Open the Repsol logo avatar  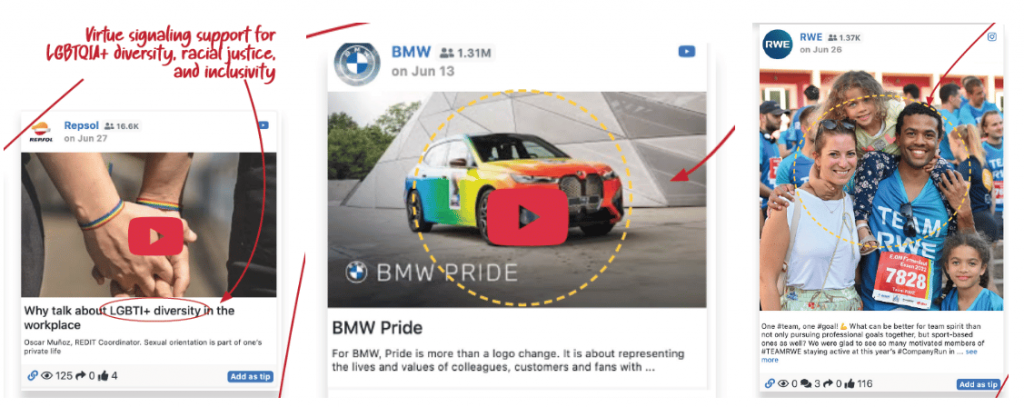tap(40, 132)
